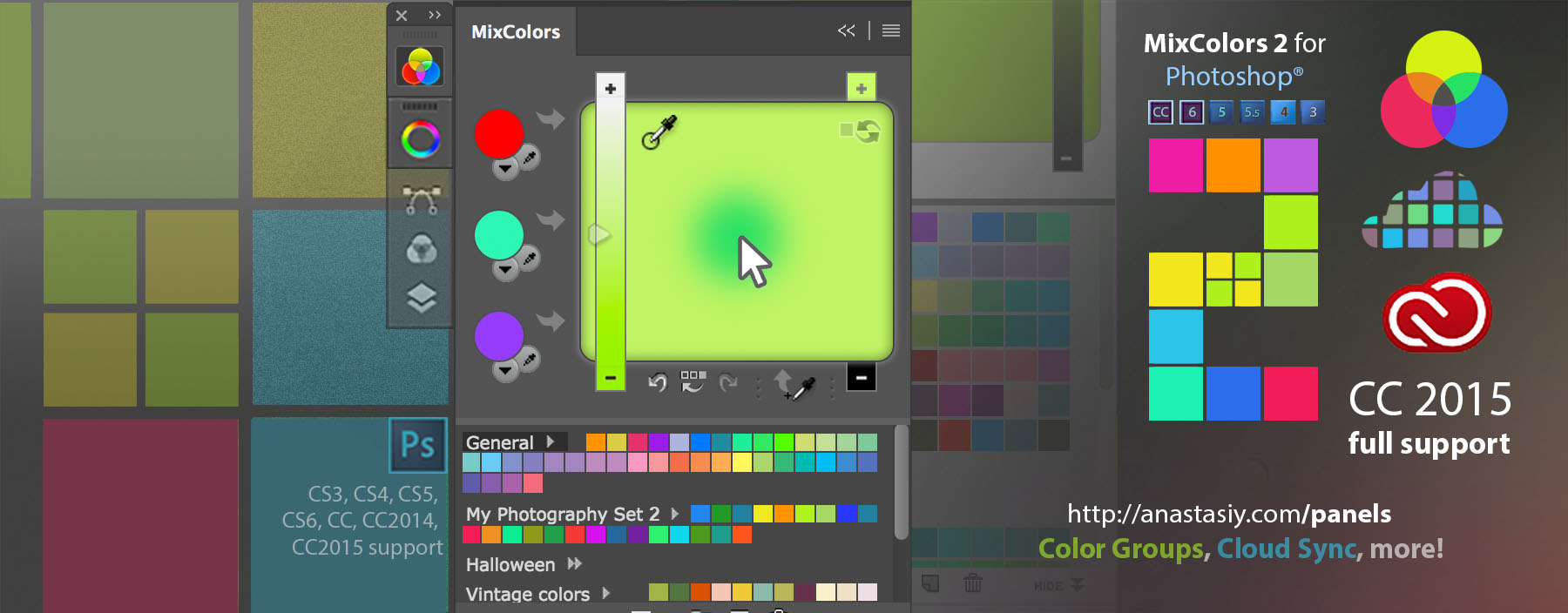Click the swatch groups scrollbar
This screenshot has height=613, width=1568.
click(x=901, y=483)
